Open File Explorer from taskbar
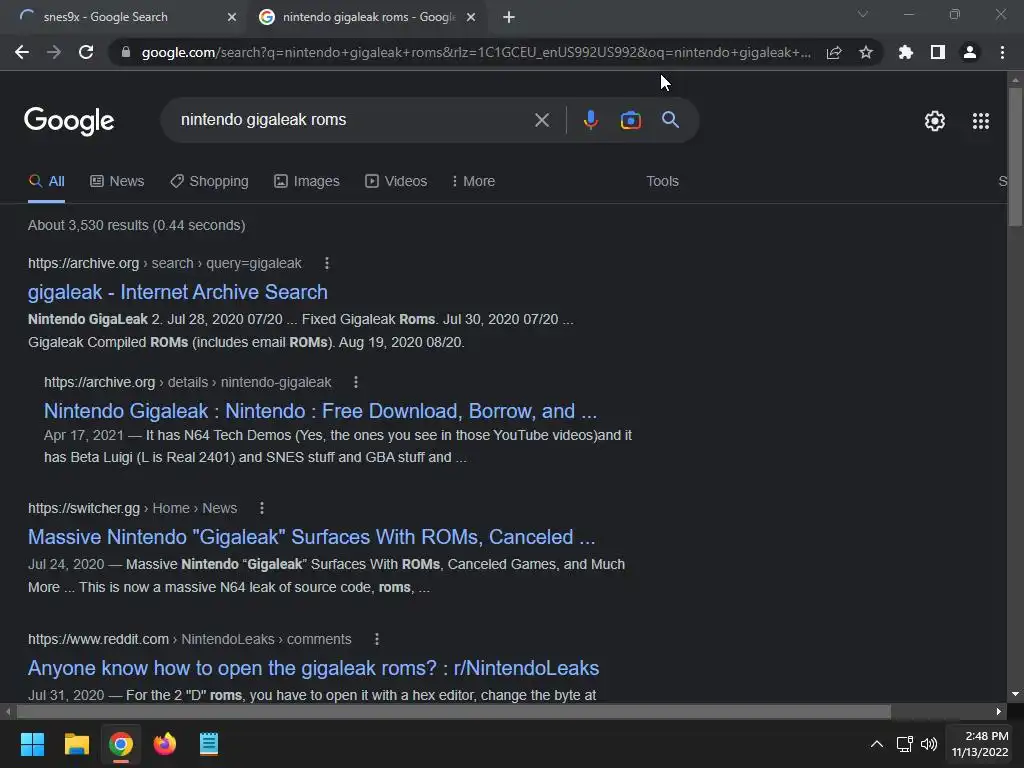This screenshot has height=768, width=1024. point(76,744)
